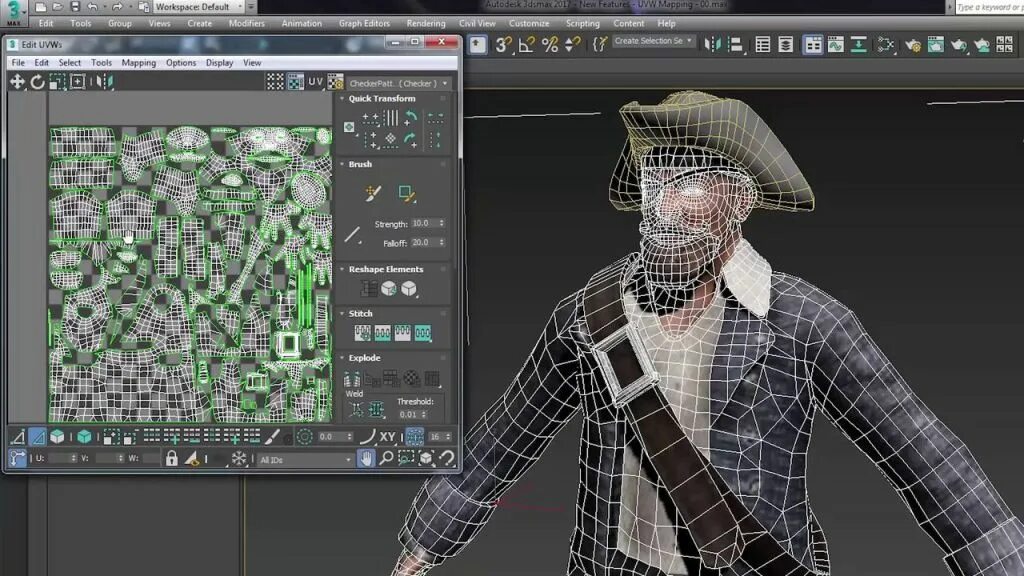The width and height of the screenshot is (1024, 576).
Task: Activate the Zoom tool in the UVW editor
Action: point(385,458)
